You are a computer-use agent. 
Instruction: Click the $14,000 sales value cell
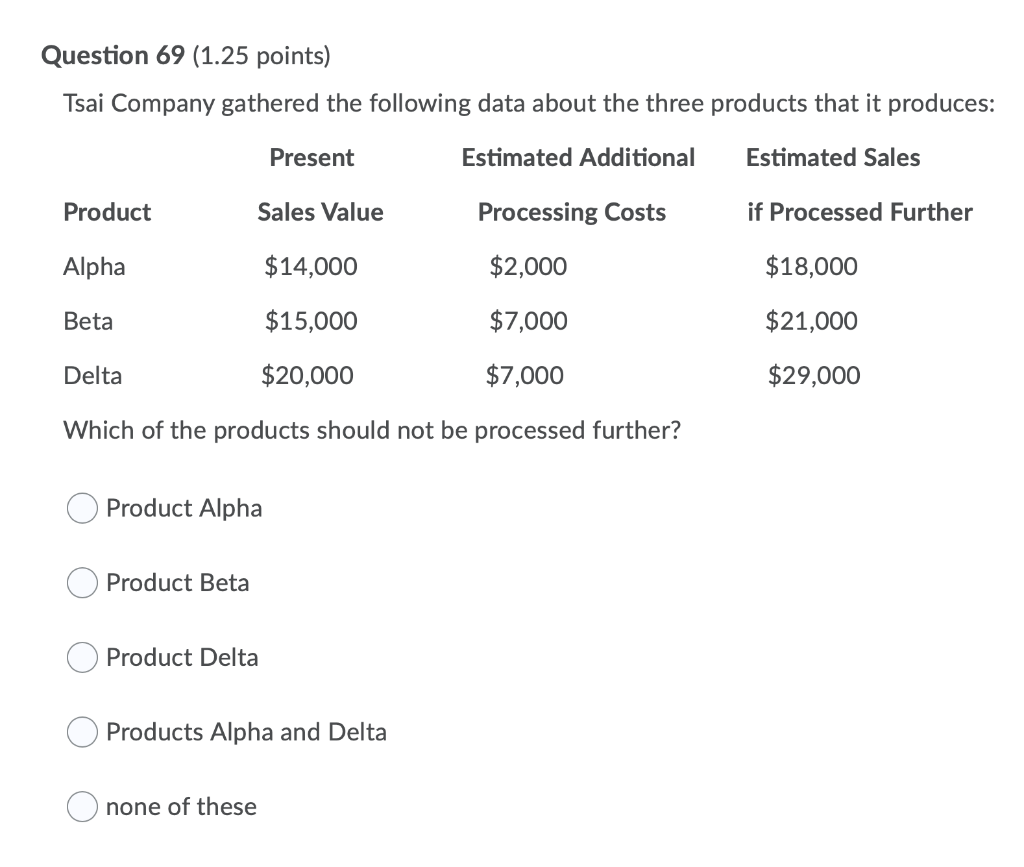click(320, 266)
